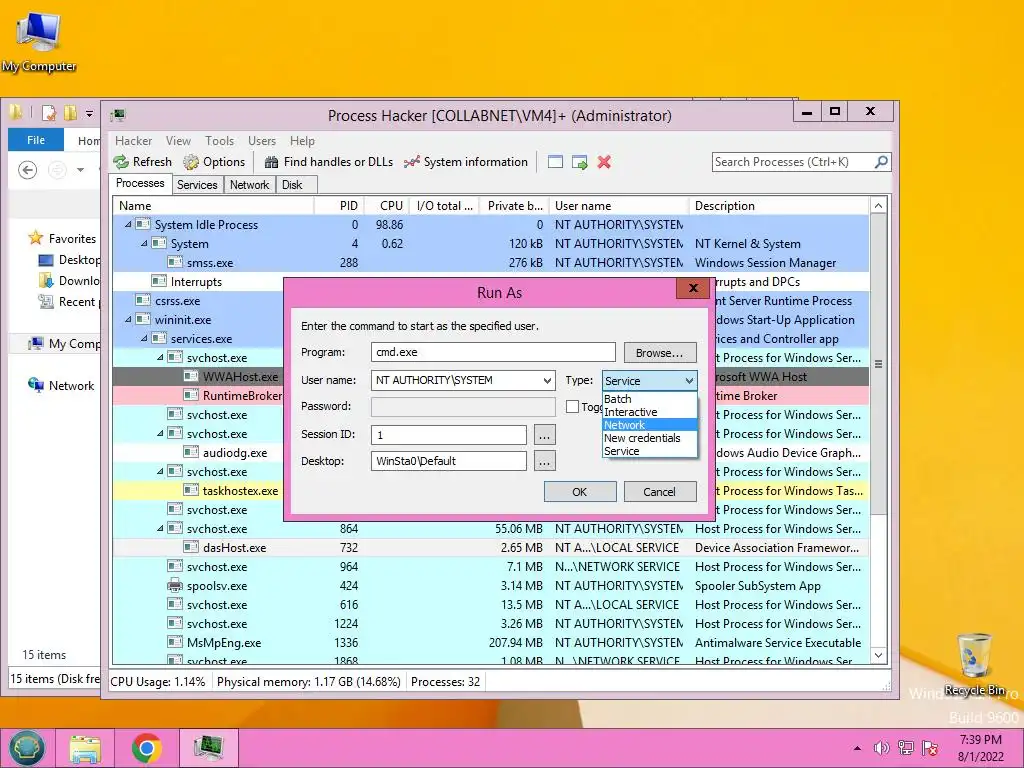
Task: Open File Explorer from the taskbar
Action: coord(85,748)
